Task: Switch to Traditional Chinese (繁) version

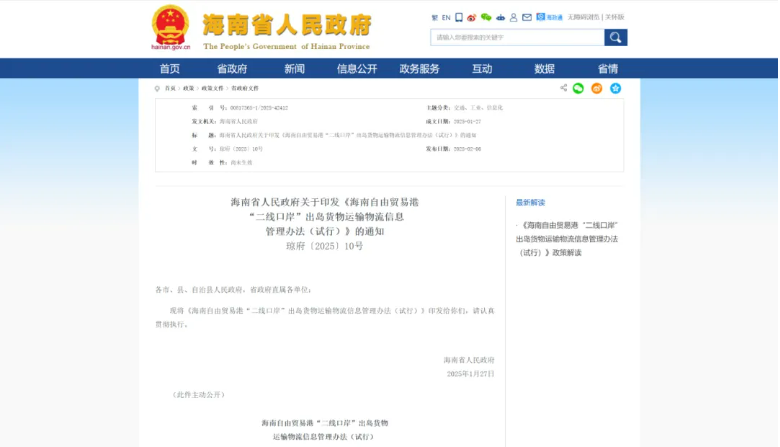Action: [x=434, y=17]
